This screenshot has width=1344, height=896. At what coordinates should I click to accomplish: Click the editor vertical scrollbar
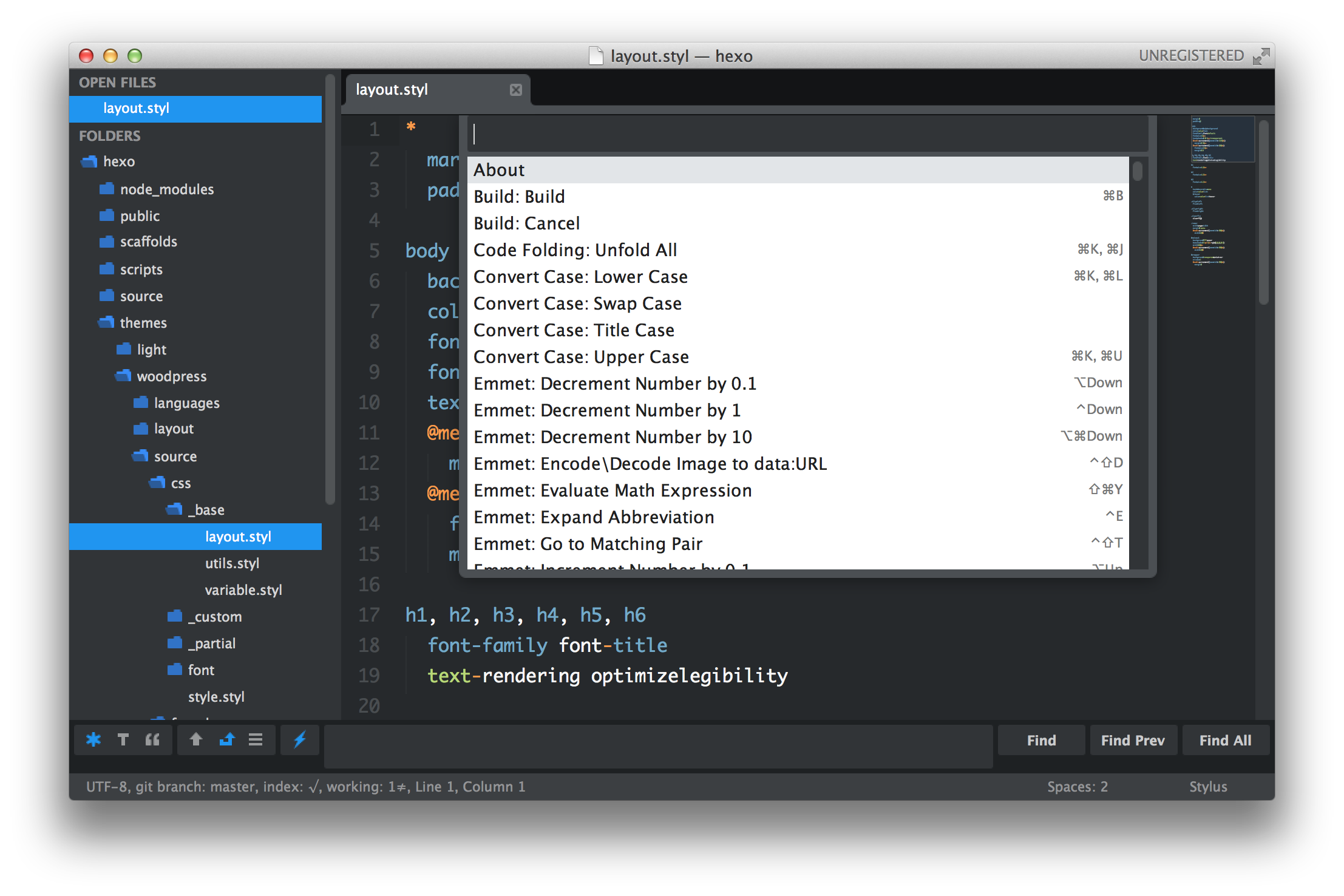click(x=1263, y=212)
